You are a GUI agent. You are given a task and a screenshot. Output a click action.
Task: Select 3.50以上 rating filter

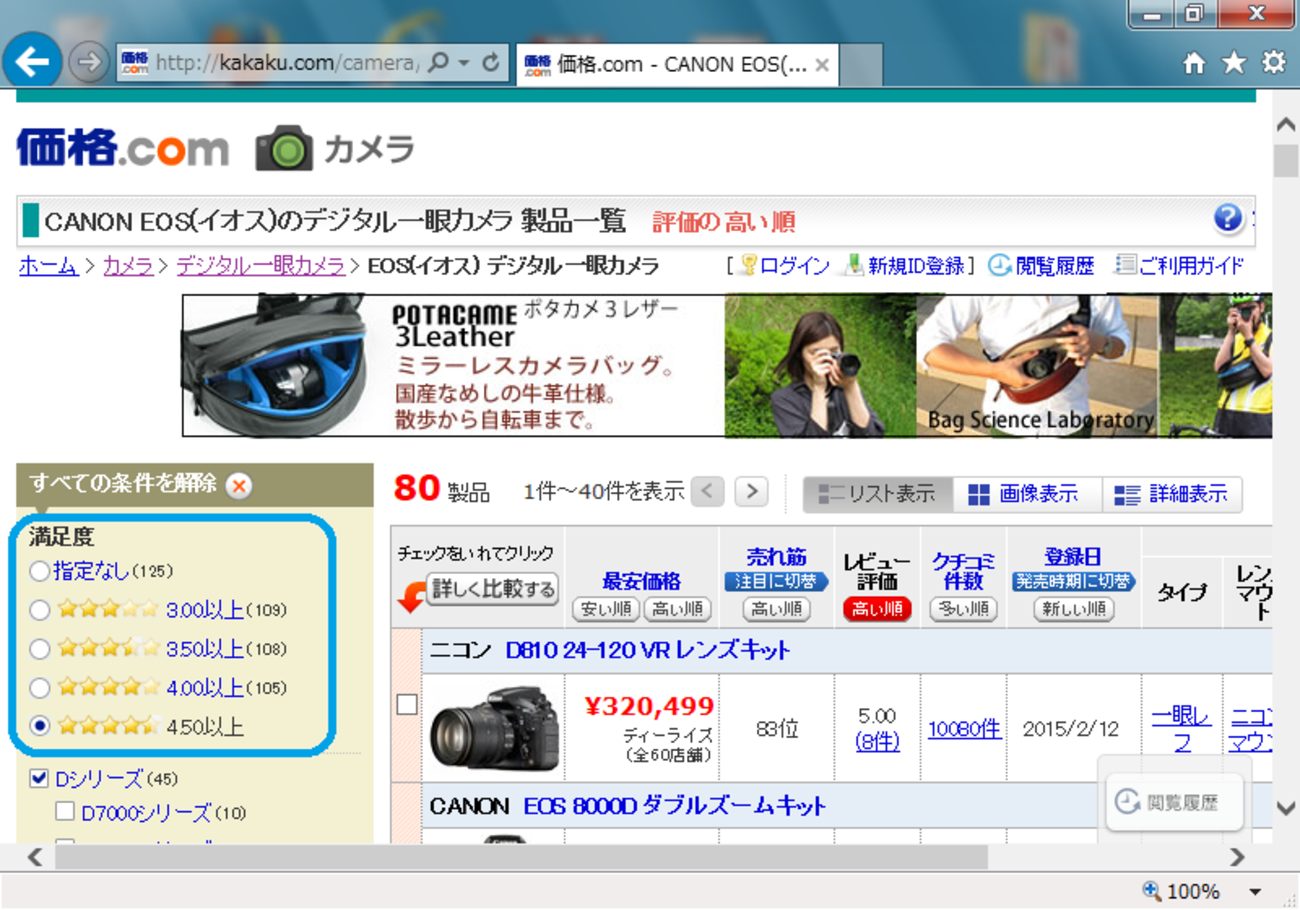point(39,649)
